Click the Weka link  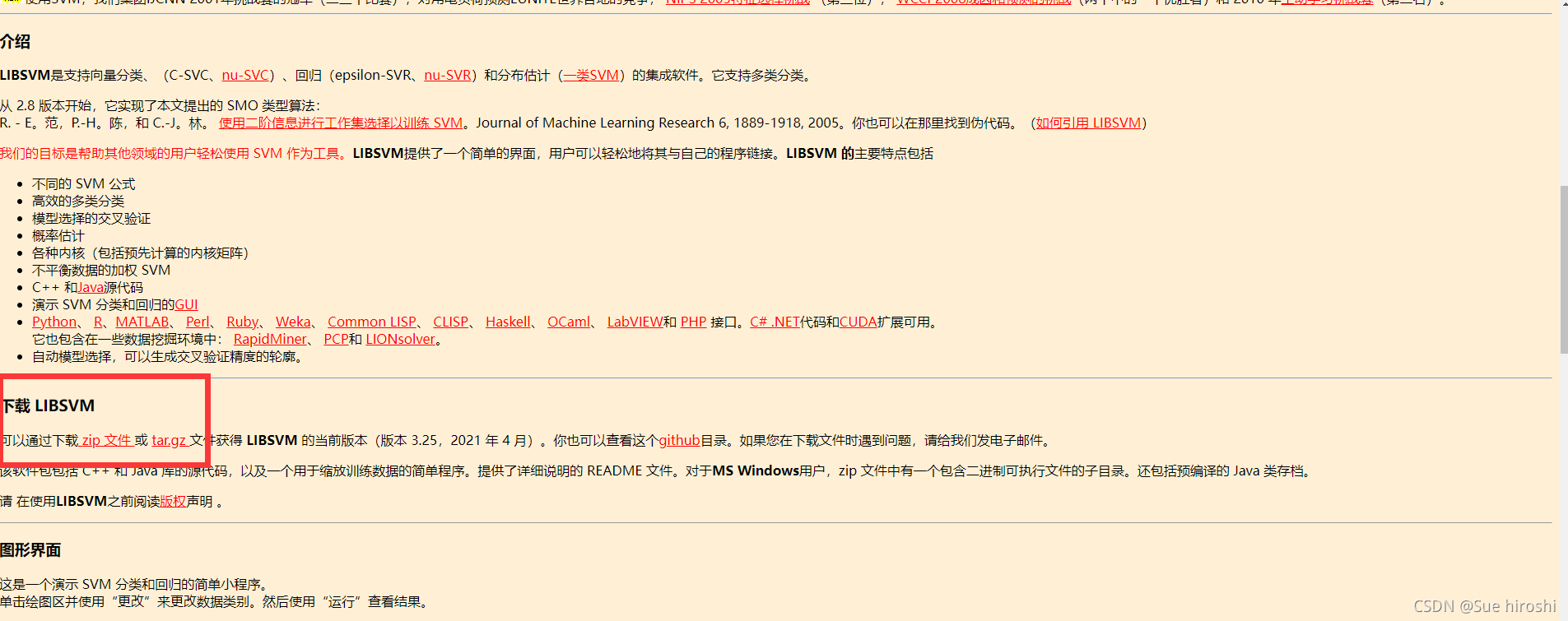click(293, 322)
